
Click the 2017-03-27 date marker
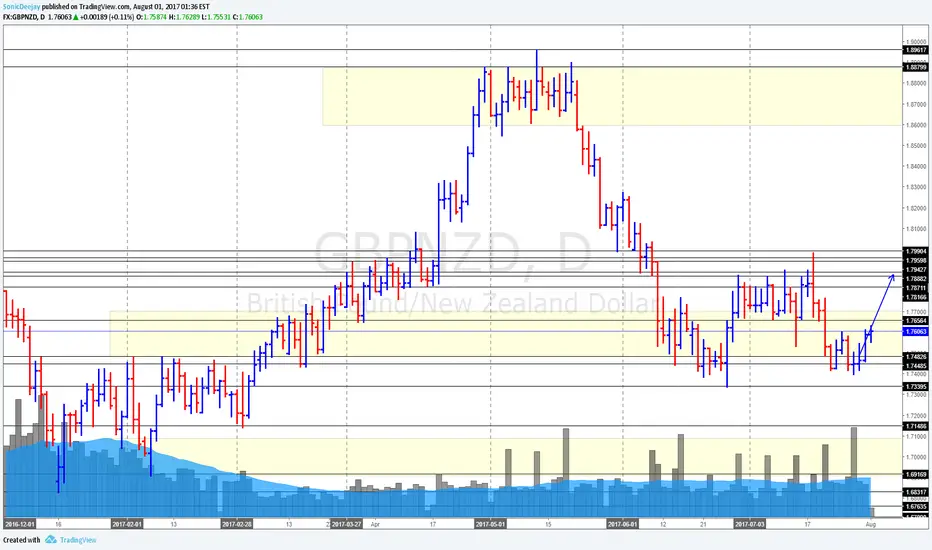[347, 524]
